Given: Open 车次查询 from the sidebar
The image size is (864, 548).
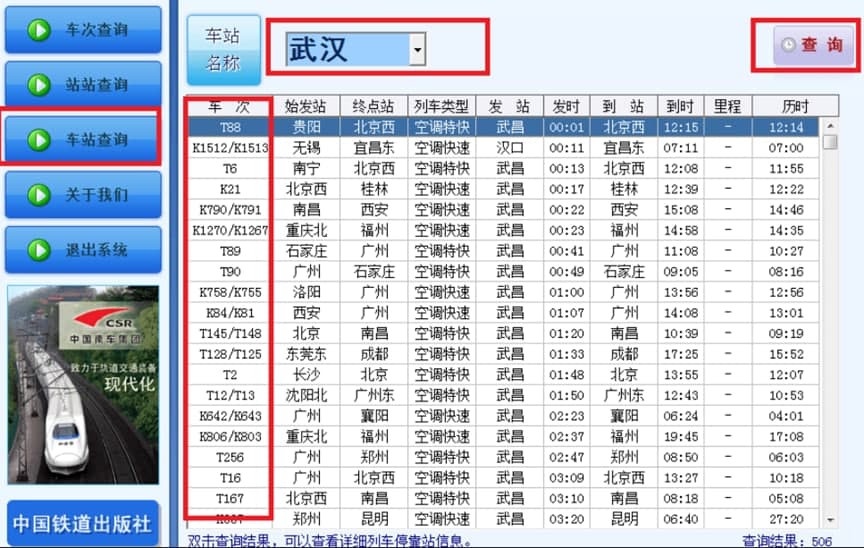Looking at the screenshot, I should [83, 30].
